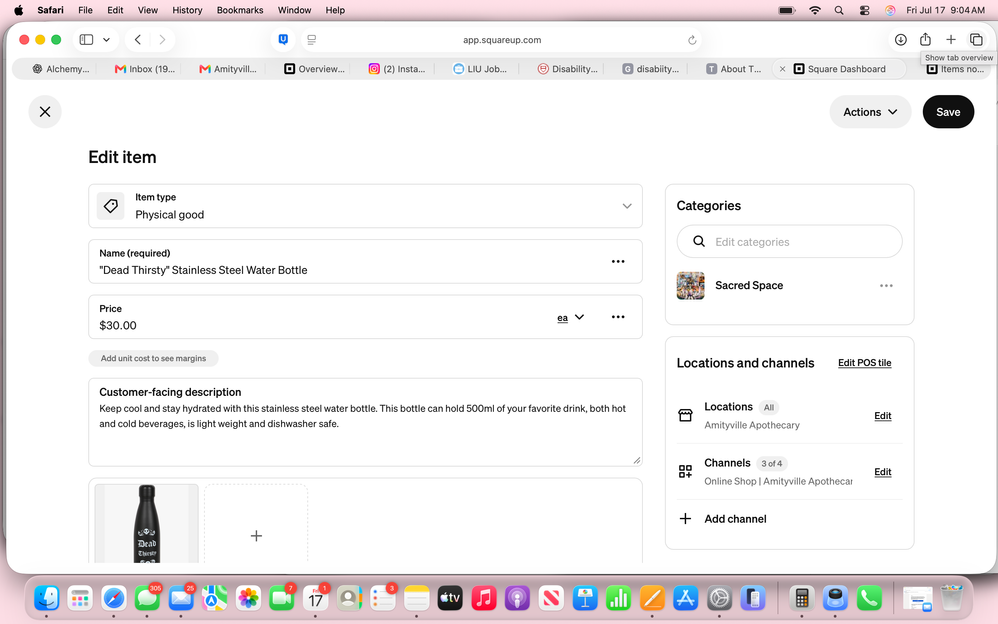Viewport: 998px width, 624px height.
Task: Open the History menu
Action: [x=187, y=10]
